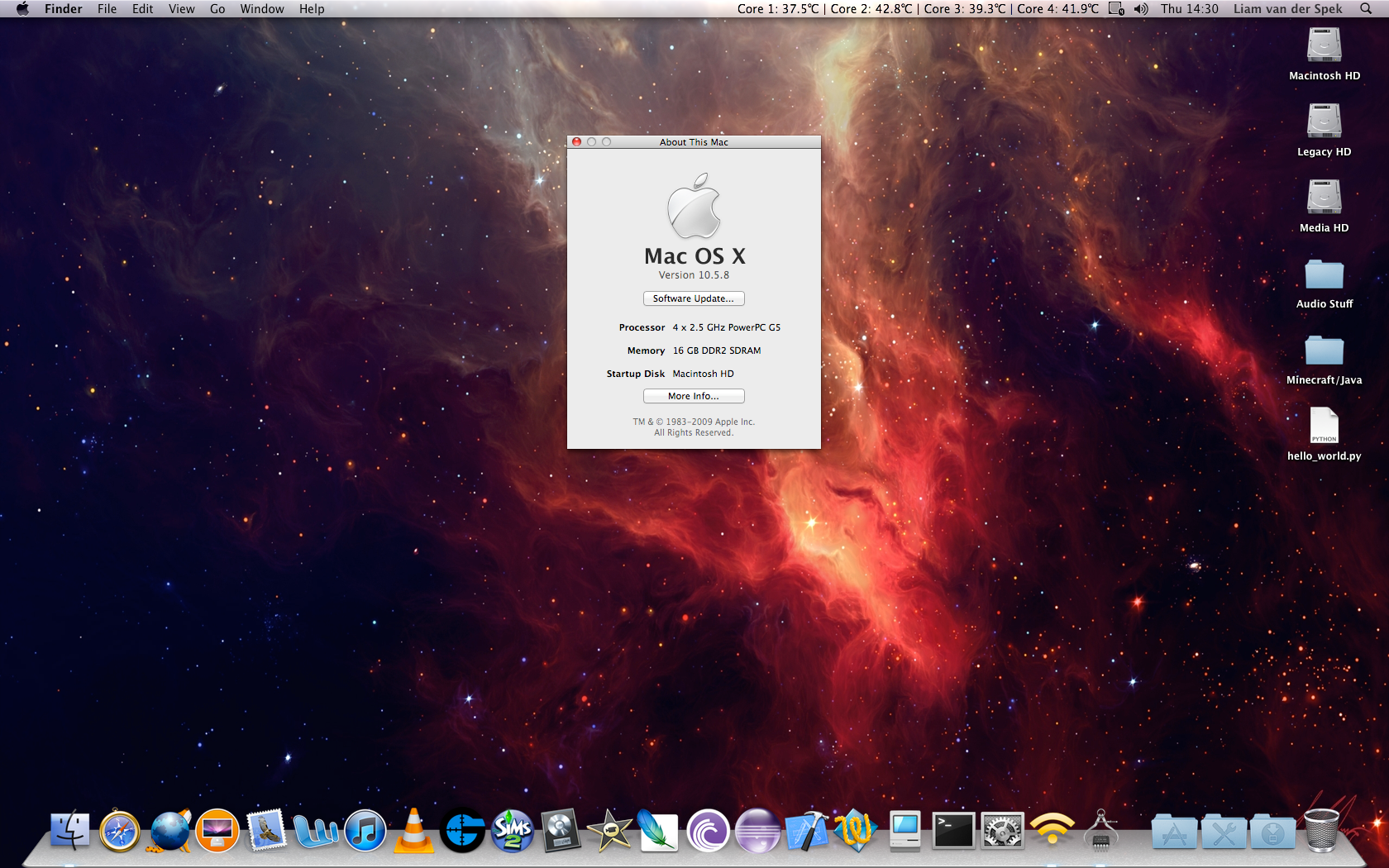Click the Software Update... button
Image resolution: width=1389 pixels, height=868 pixels.
click(694, 298)
